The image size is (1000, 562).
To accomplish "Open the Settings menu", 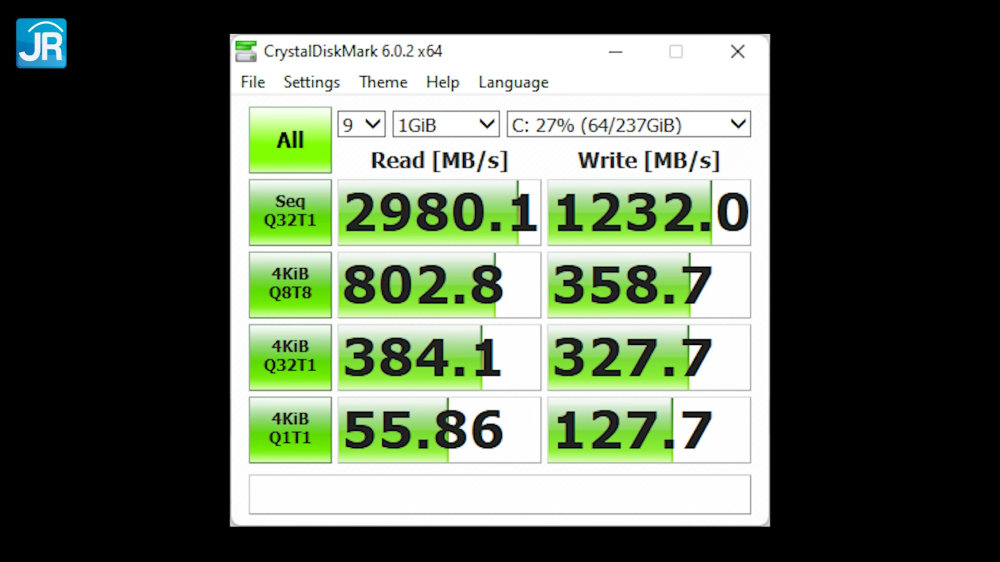I will tap(312, 82).
